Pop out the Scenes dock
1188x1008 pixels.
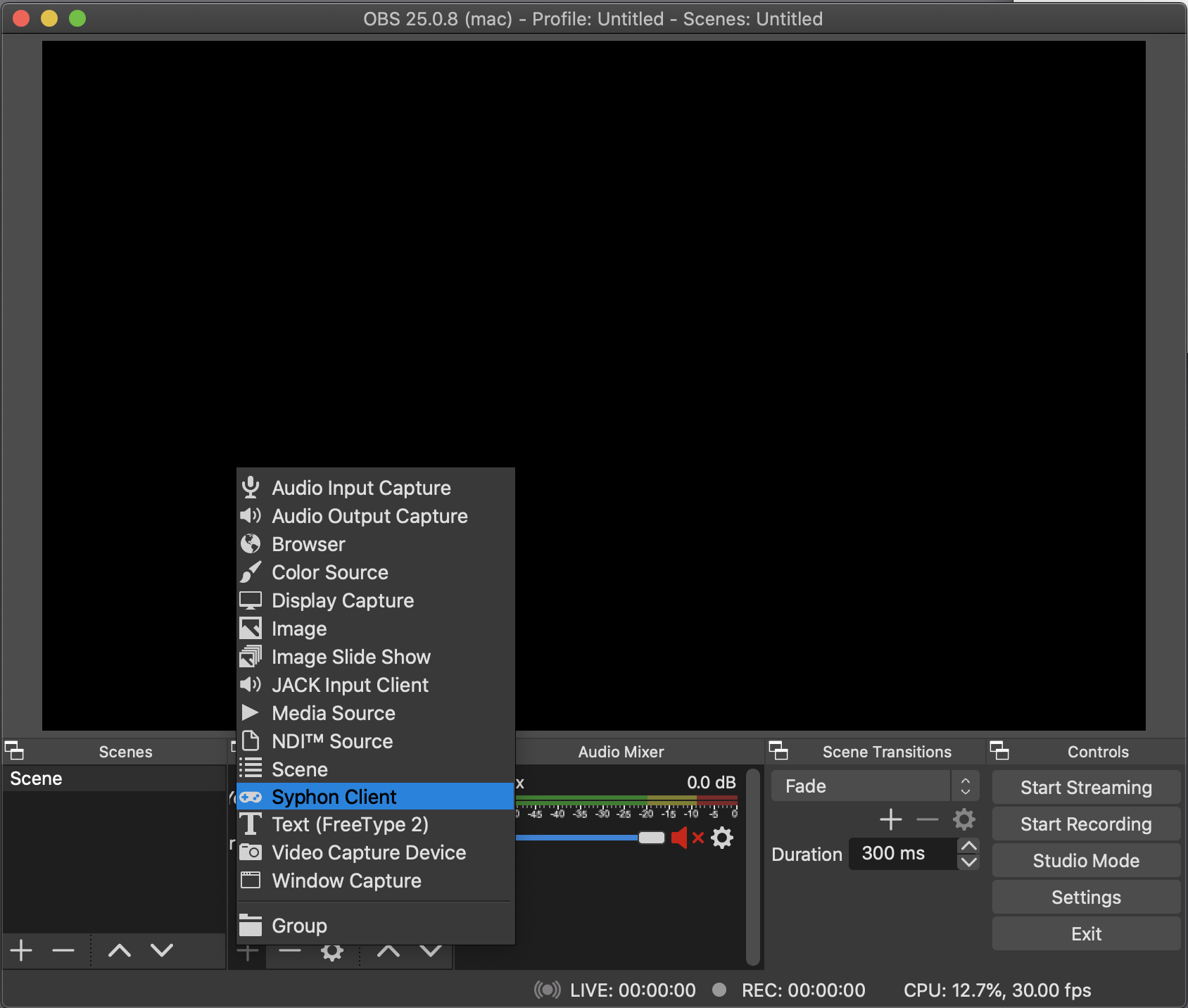[14, 750]
